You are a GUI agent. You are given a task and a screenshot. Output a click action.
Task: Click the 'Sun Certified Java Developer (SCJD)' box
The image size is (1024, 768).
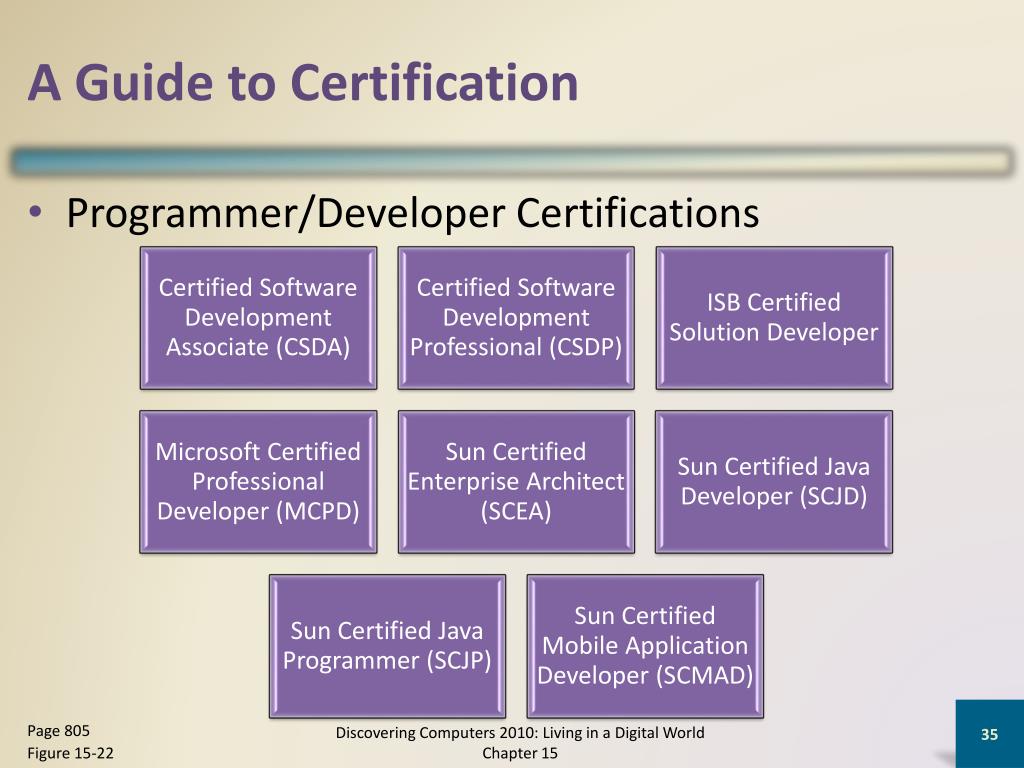(x=774, y=482)
